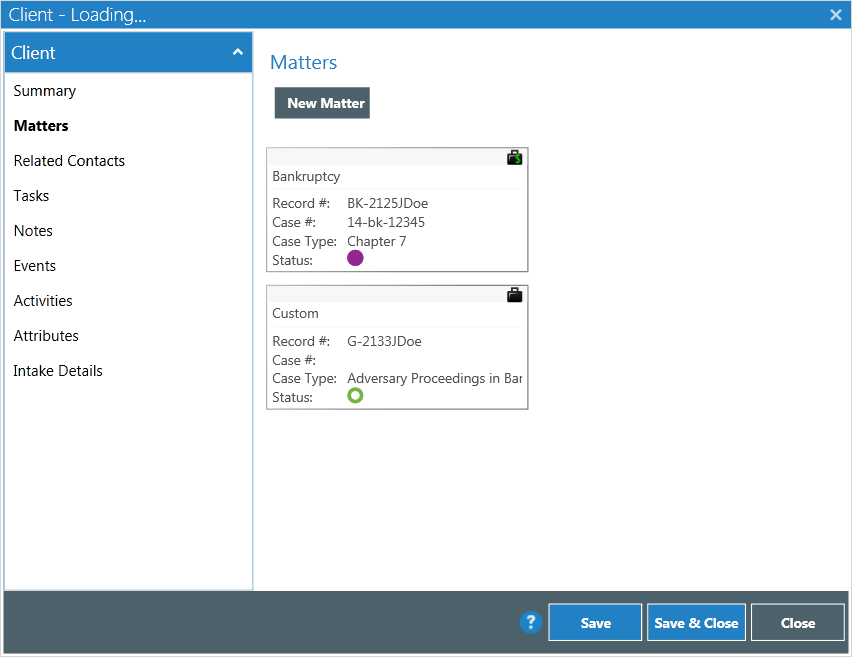The width and height of the screenshot is (852, 657).
Task: Go to the Tasks section
Action: [31, 195]
